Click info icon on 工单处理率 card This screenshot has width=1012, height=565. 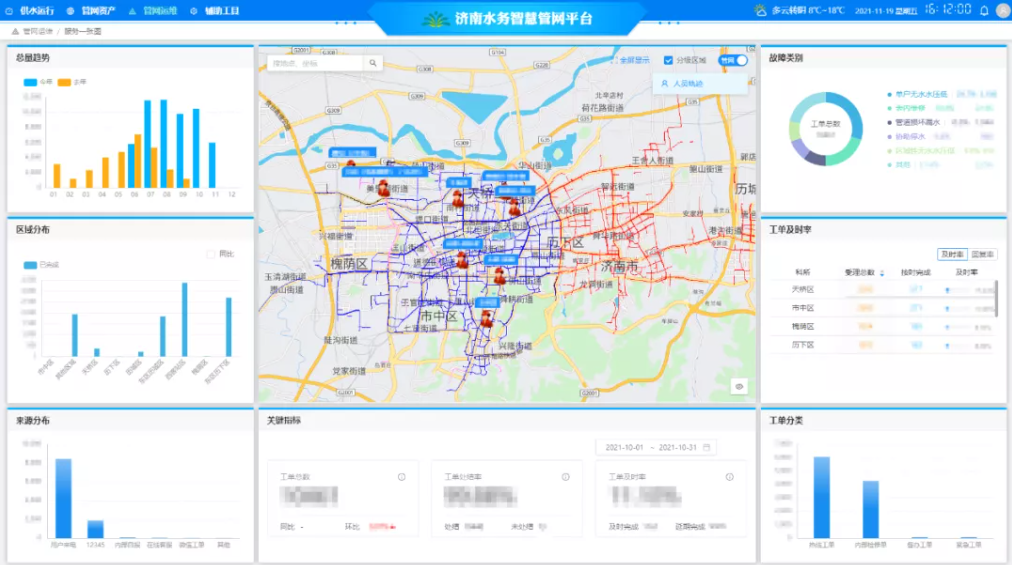(565, 477)
